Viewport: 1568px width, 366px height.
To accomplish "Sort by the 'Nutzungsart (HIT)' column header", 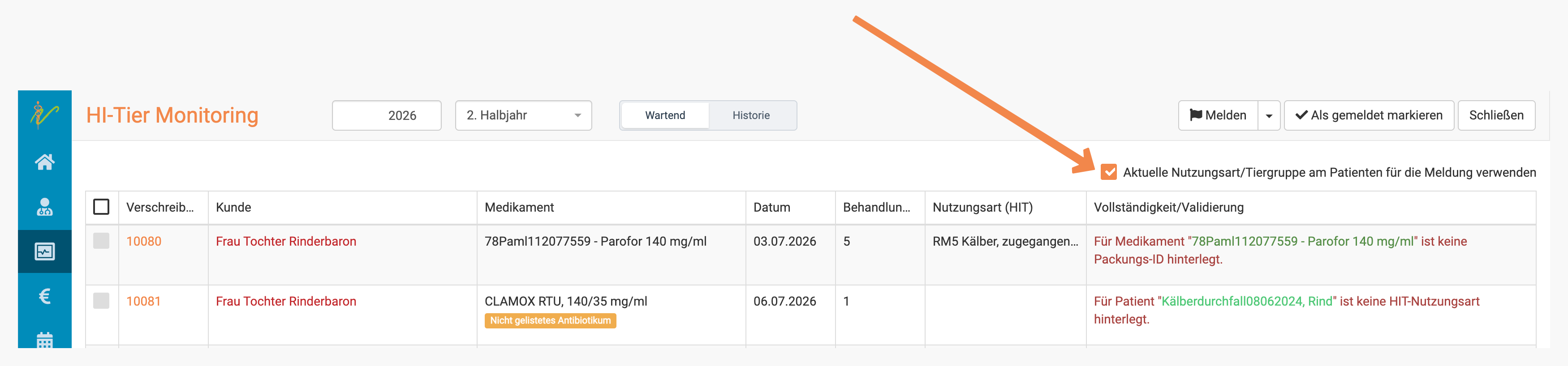I will pyautogui.click(x=1005, y=207).
